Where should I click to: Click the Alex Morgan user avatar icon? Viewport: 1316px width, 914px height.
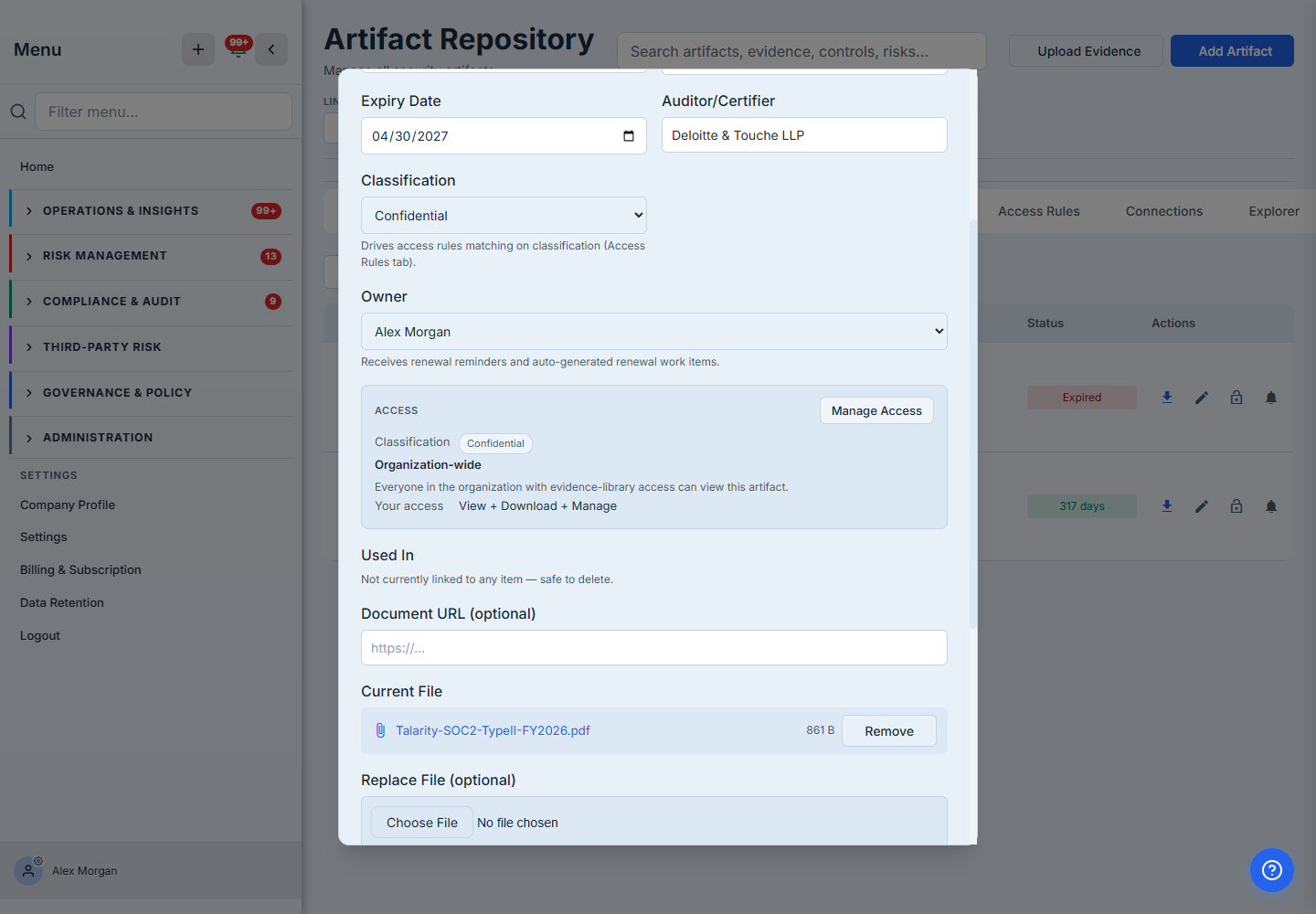pyautogui.click(x=28, y=871)
